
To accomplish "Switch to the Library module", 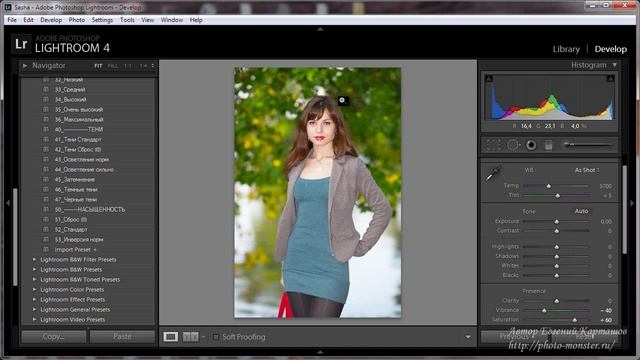I will pyautogui.click(x=566, y=49).
